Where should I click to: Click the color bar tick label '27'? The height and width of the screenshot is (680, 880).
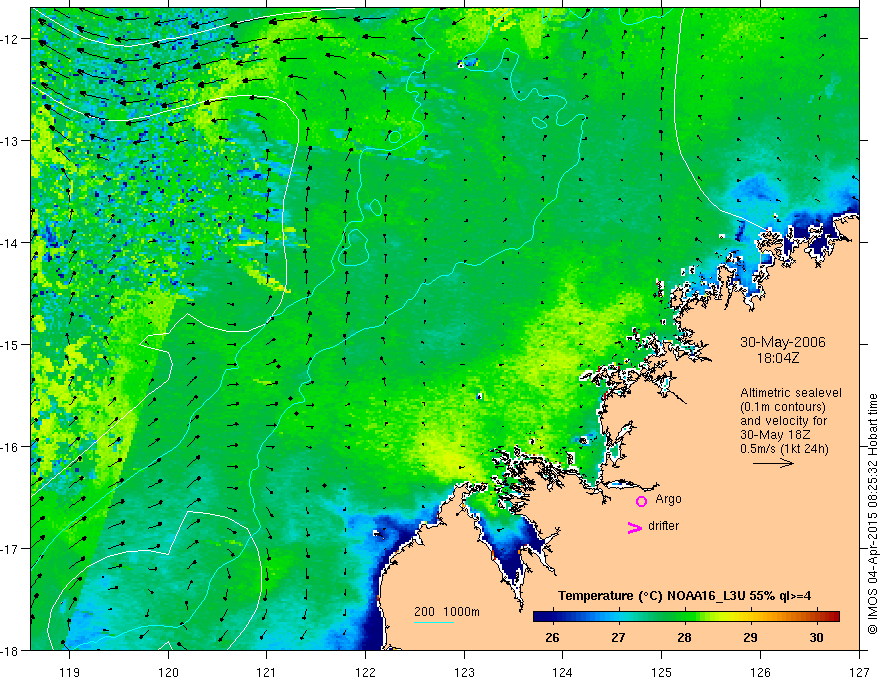pyautogui.click(x=618, y=637)
